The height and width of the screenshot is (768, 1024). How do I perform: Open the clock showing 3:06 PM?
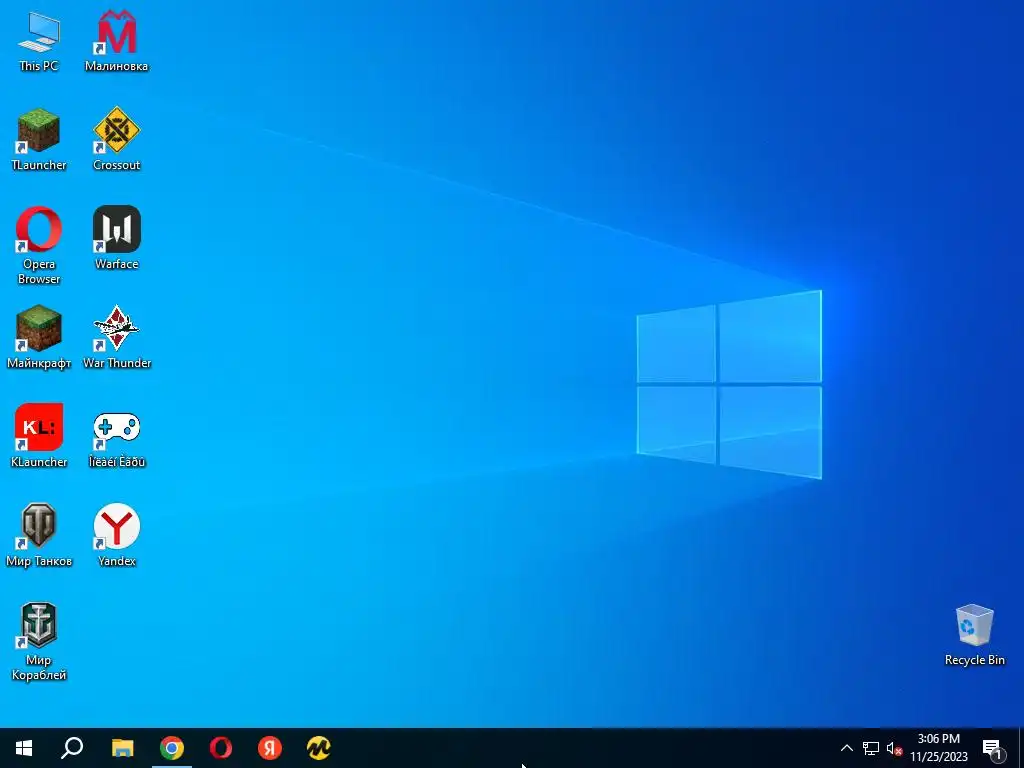(x=939, y=748)
